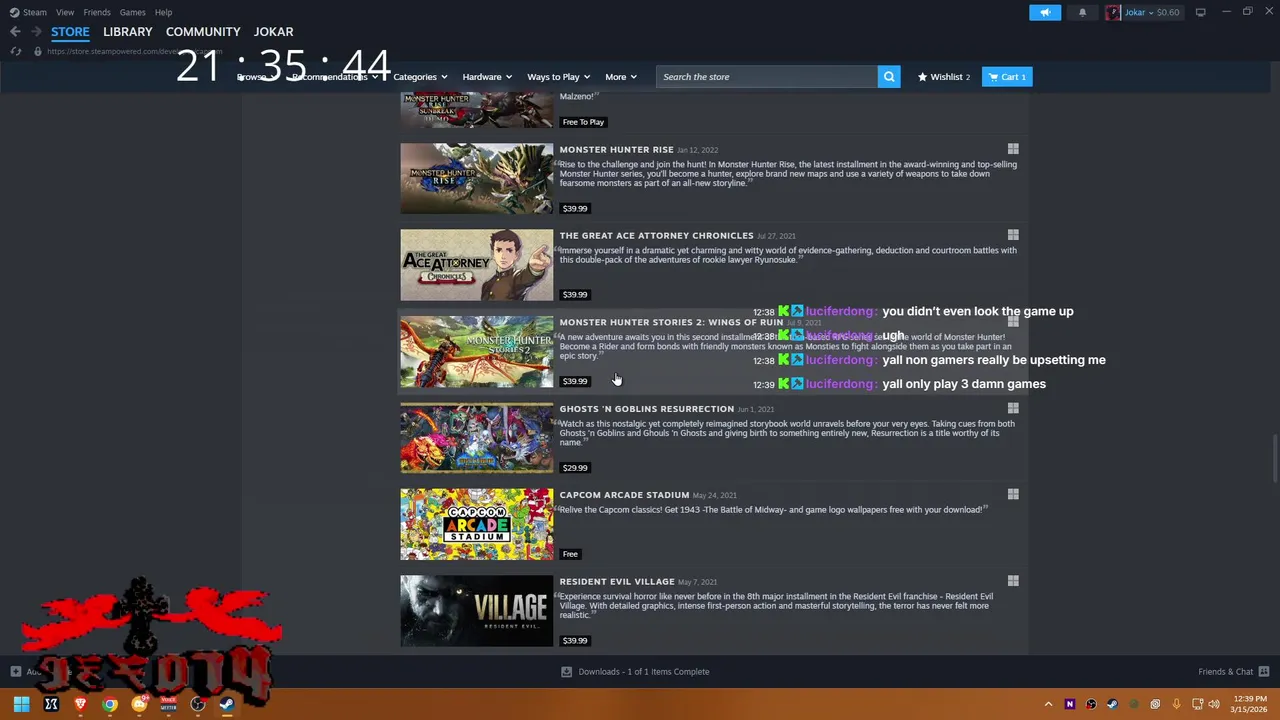
Task: Switch to the LIBRARY tab
Action: [127, 32]
